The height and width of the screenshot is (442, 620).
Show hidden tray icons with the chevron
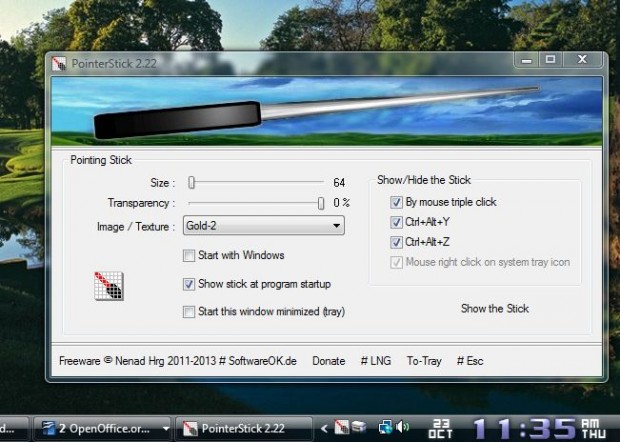click(324, 428)
